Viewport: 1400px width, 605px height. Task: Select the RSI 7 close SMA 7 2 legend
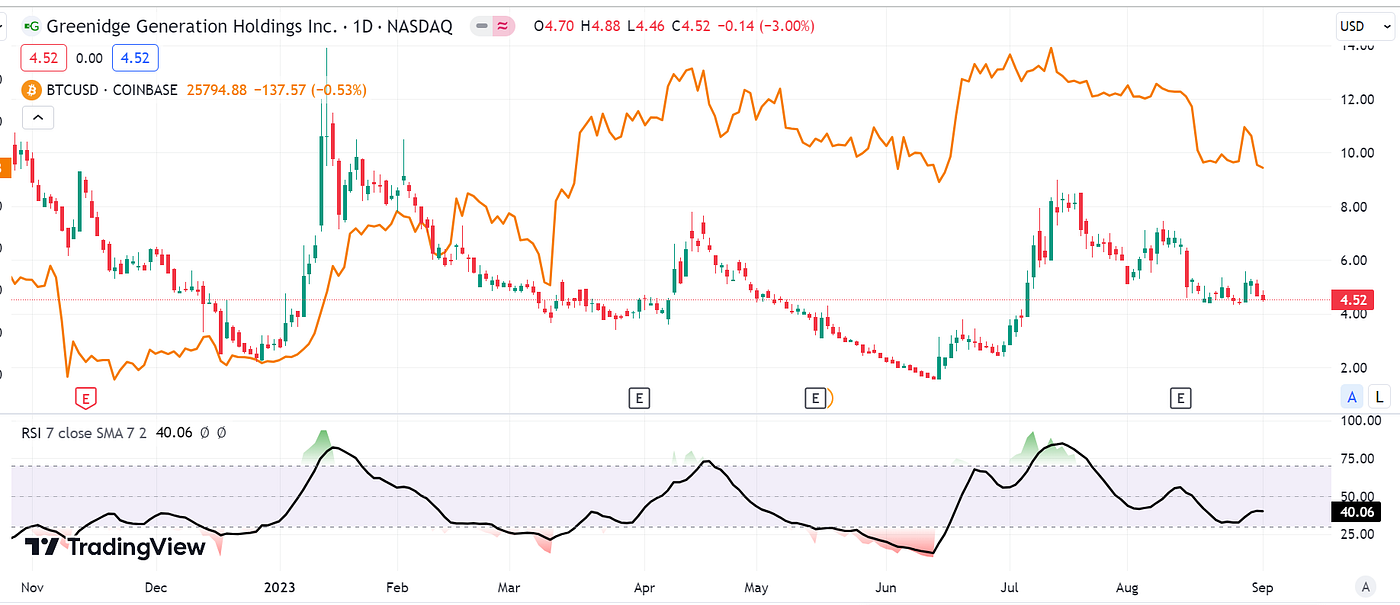[x=85, y=433]
